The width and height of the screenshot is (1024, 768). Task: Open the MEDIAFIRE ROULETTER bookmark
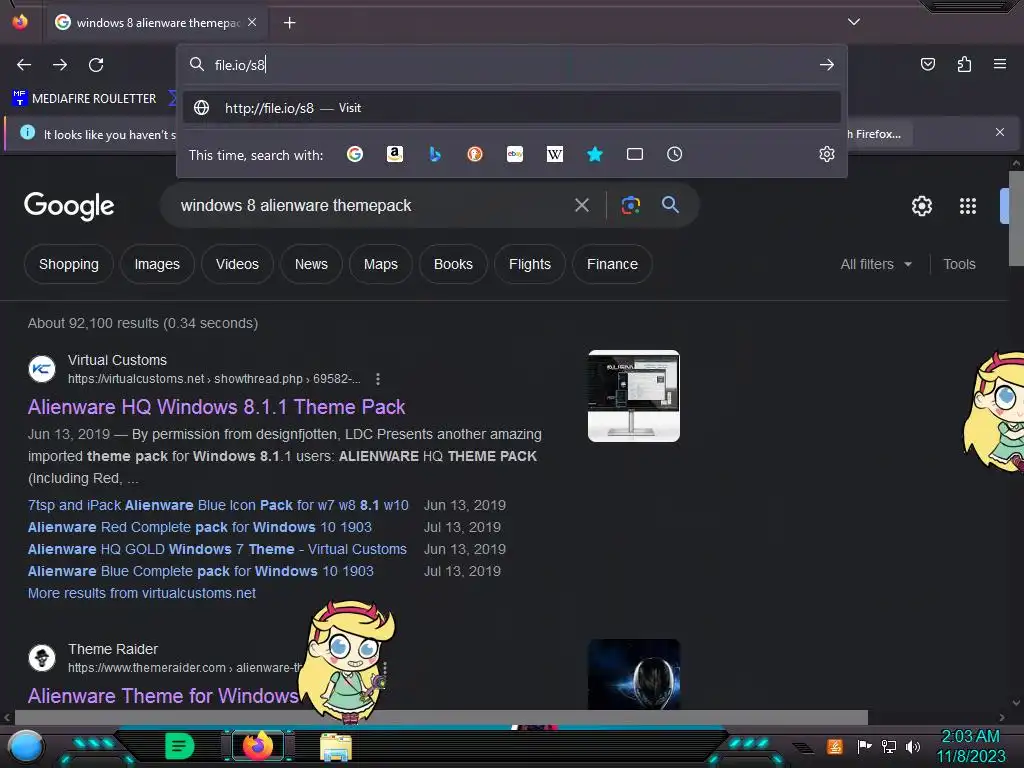84,99
